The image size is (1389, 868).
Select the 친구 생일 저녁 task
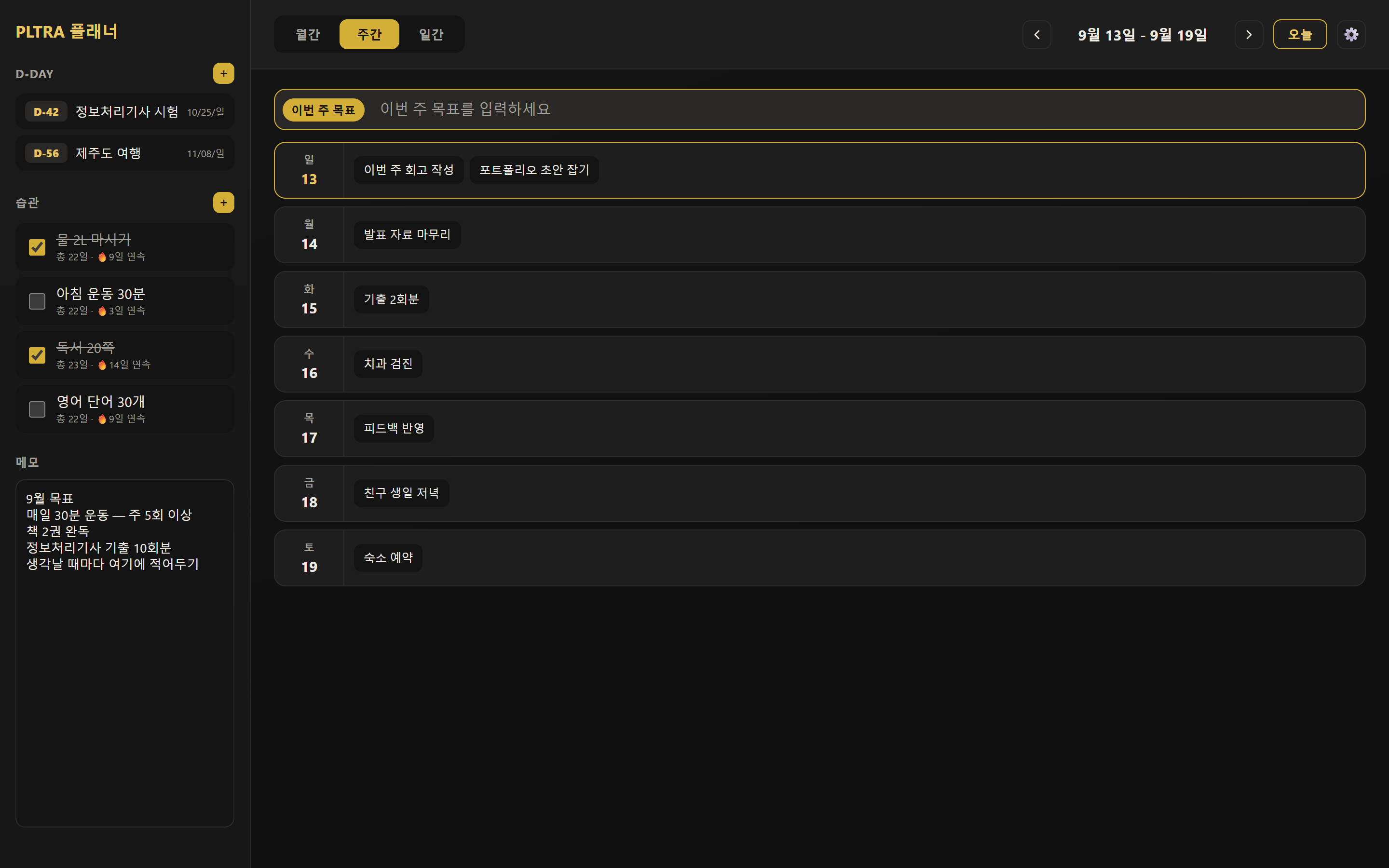point(402,493)
